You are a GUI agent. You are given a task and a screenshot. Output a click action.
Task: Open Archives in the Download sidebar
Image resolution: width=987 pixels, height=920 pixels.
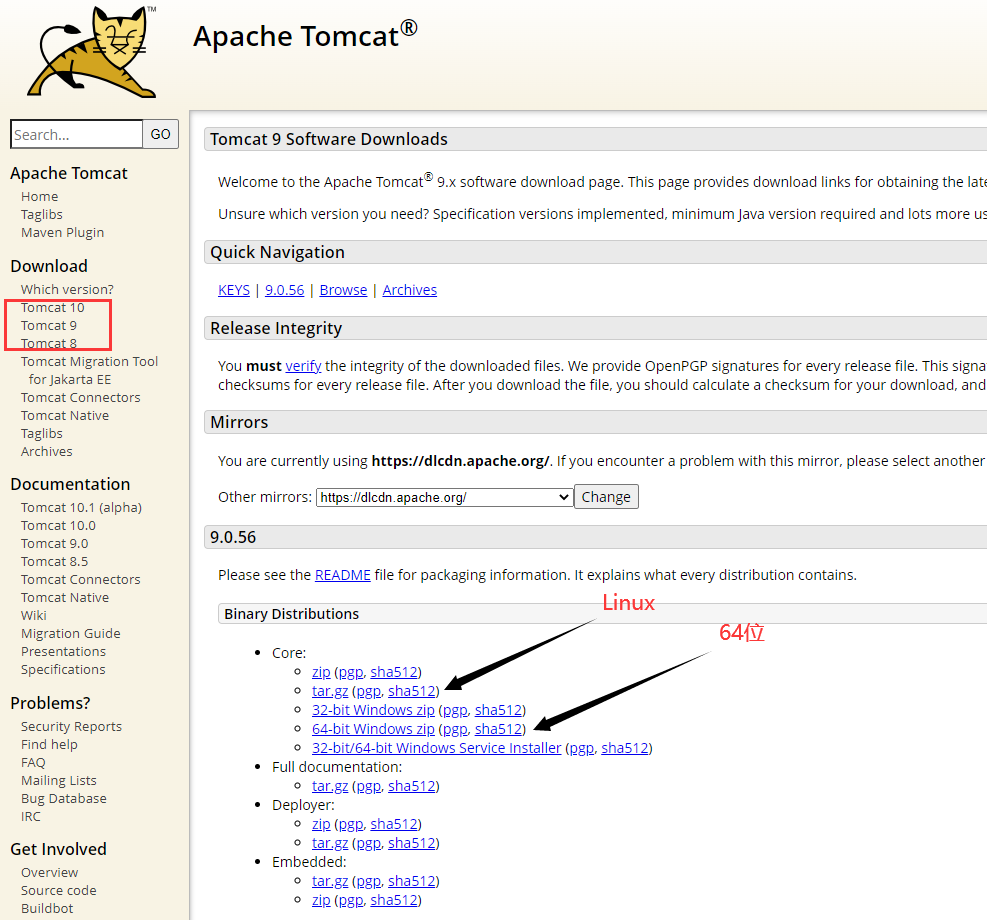tap(47, 452)
